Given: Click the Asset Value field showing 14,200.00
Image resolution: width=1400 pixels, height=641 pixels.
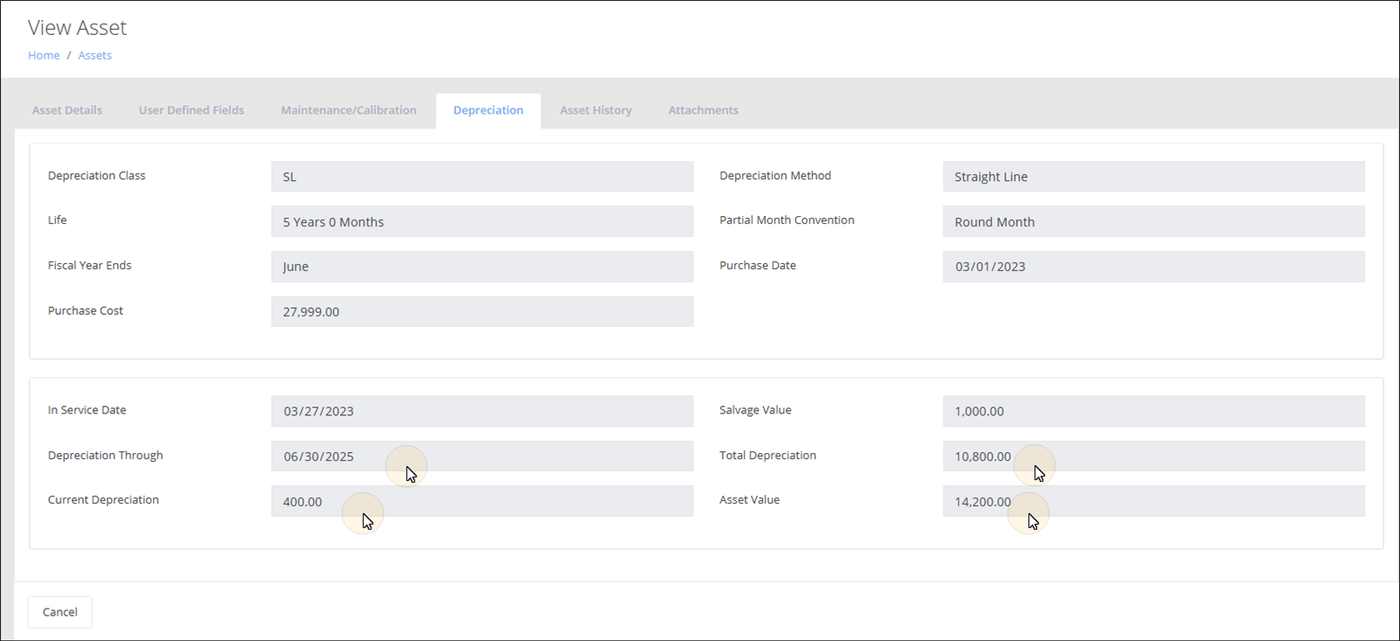Looking at the screenshot, I should (1154, 501).
